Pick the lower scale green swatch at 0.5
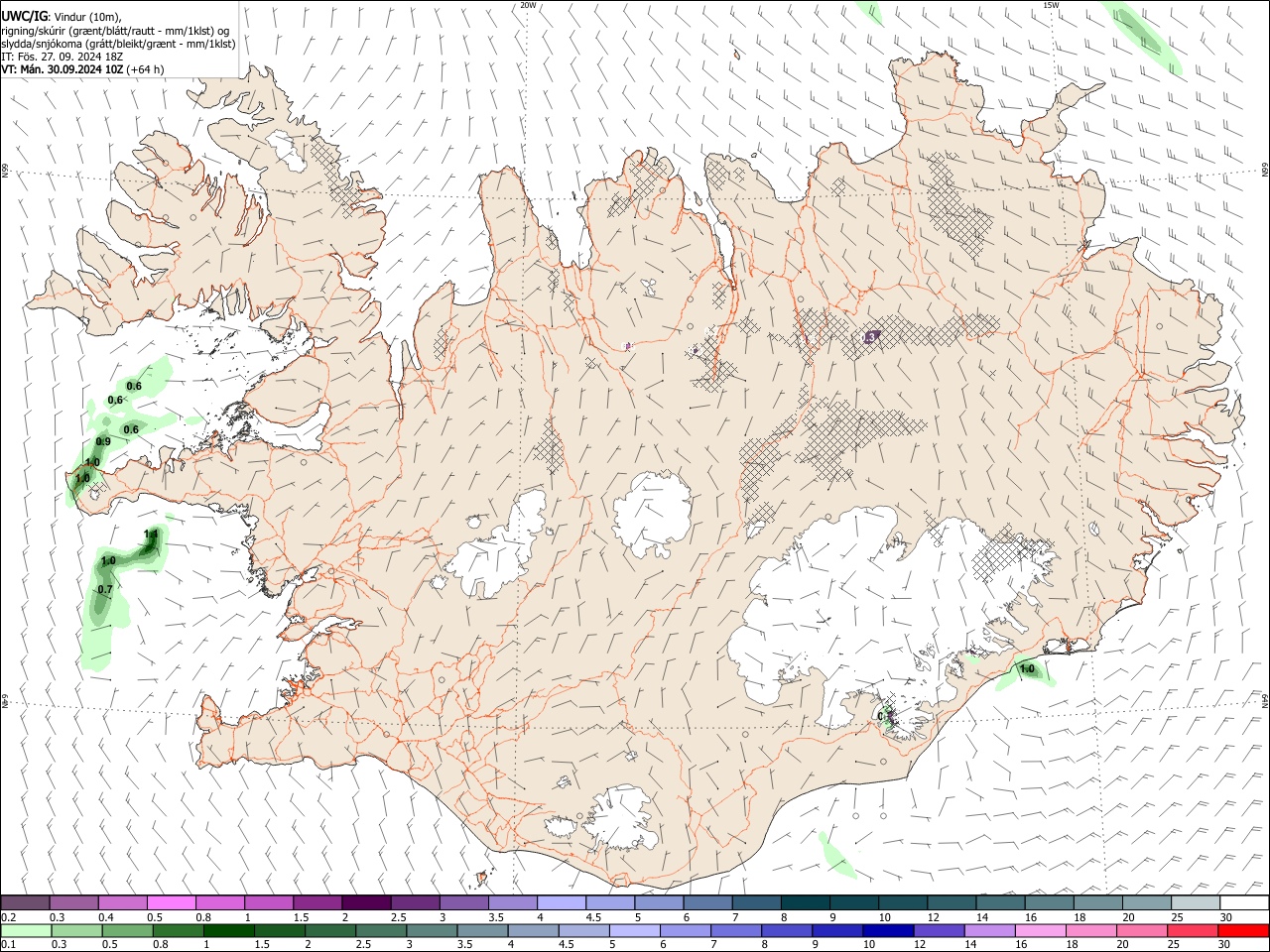Viewport: 1270px width, 952px height. click(x=128, y=930)
